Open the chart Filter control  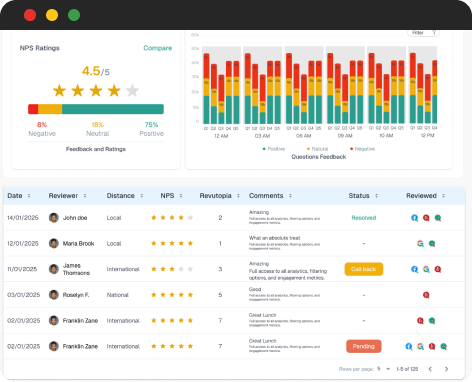[423, 33]
